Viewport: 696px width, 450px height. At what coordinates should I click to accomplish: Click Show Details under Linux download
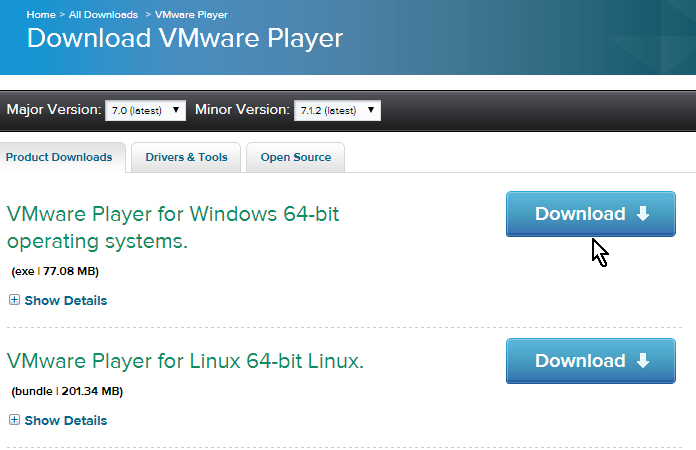[66, 420]
